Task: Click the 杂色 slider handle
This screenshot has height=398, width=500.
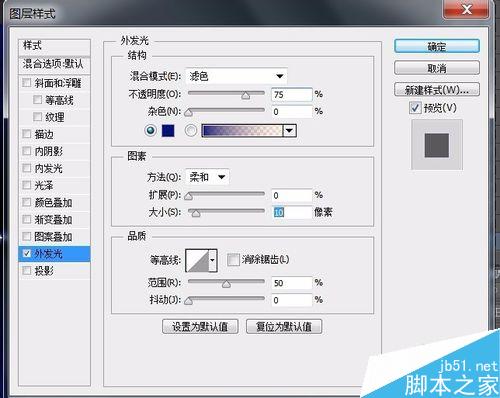Action: pyautogui.click(x=188, y=113)
